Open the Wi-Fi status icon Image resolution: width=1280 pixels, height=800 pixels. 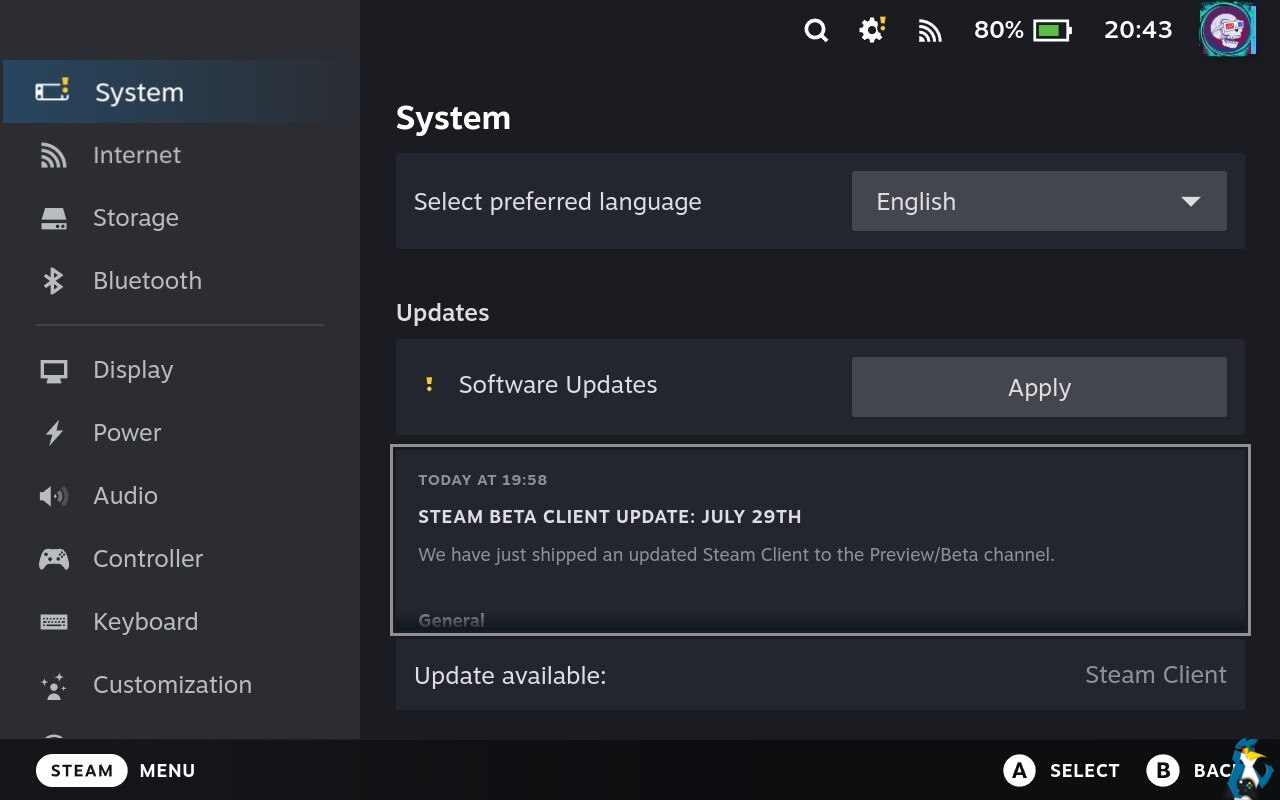(930, 32)
